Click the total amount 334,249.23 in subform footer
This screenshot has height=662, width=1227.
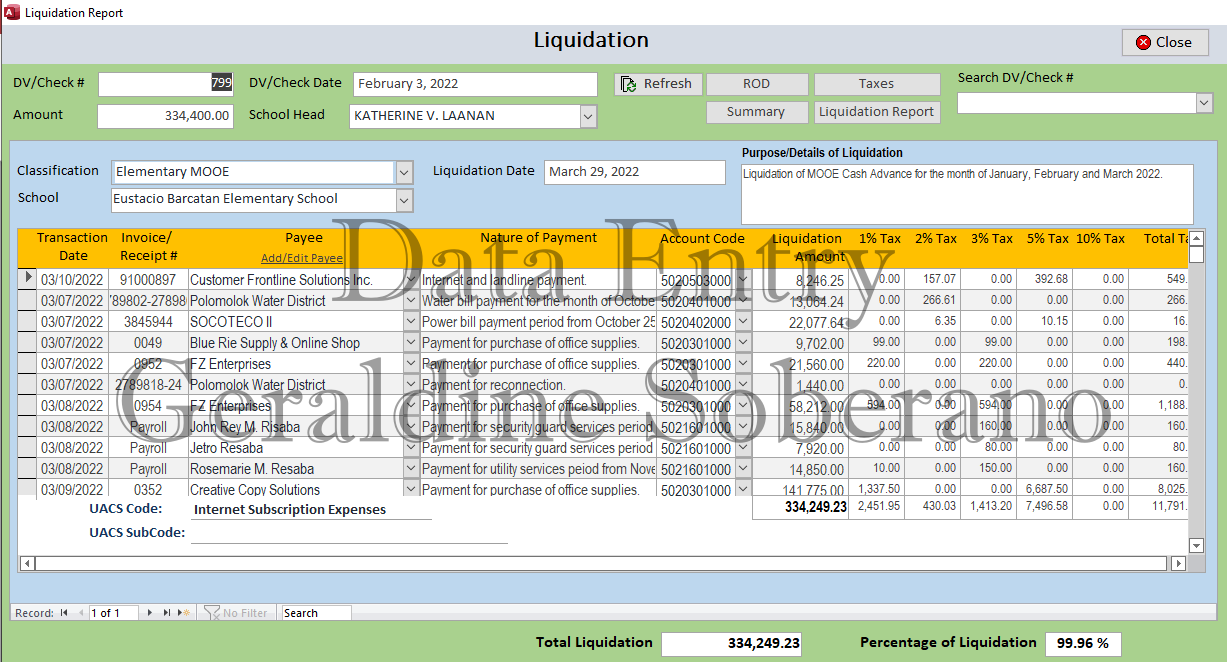pos(799,507)
